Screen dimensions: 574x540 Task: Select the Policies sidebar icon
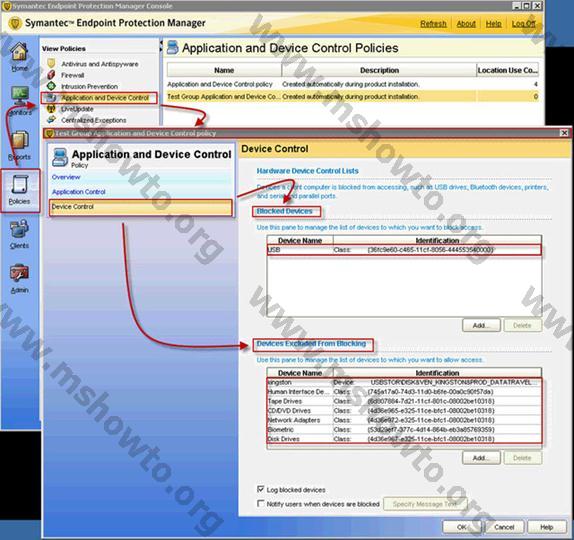tap(19, 184)
